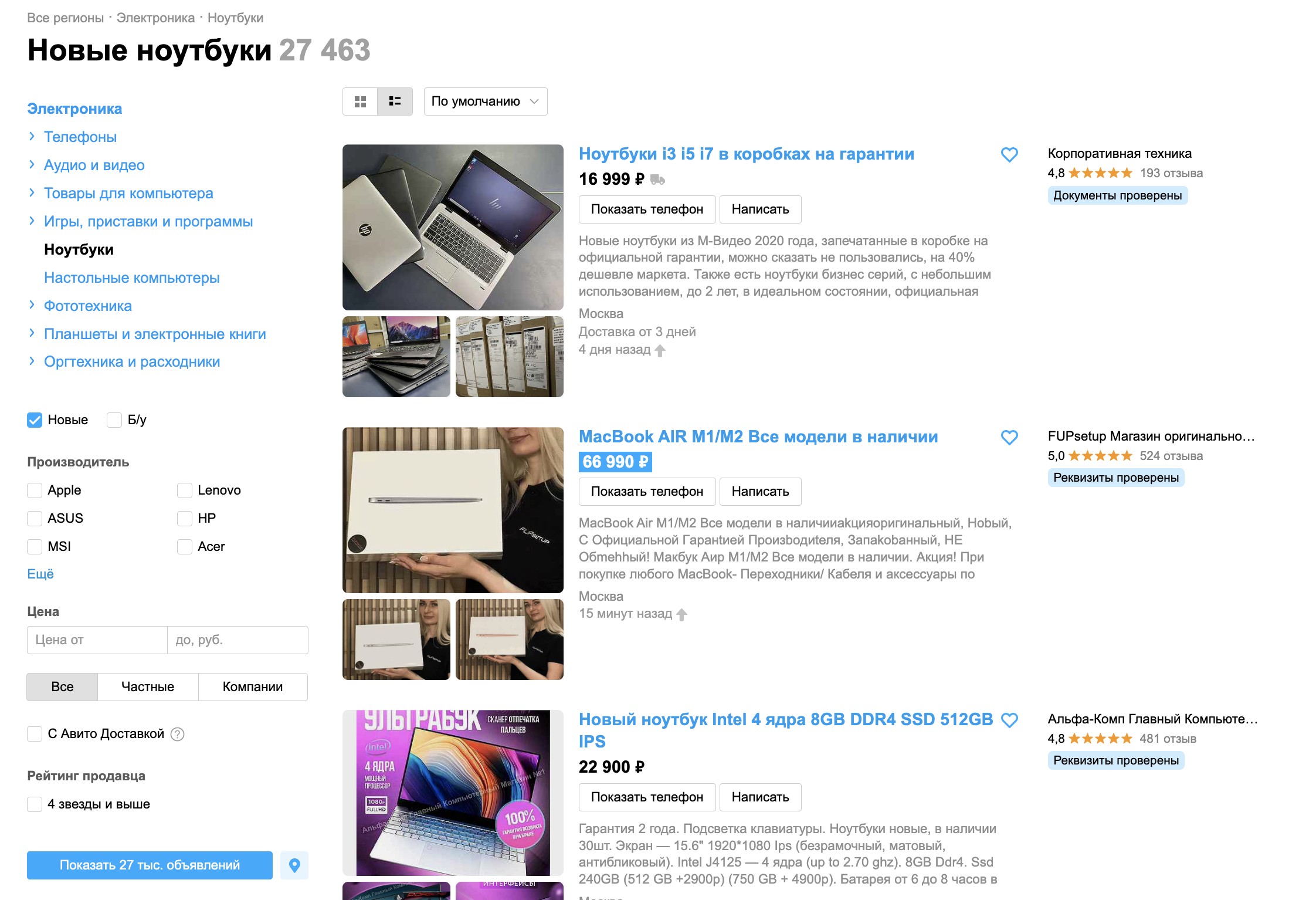
Task: Switch to grid view layout icon
Action: [x=360, y=101]
